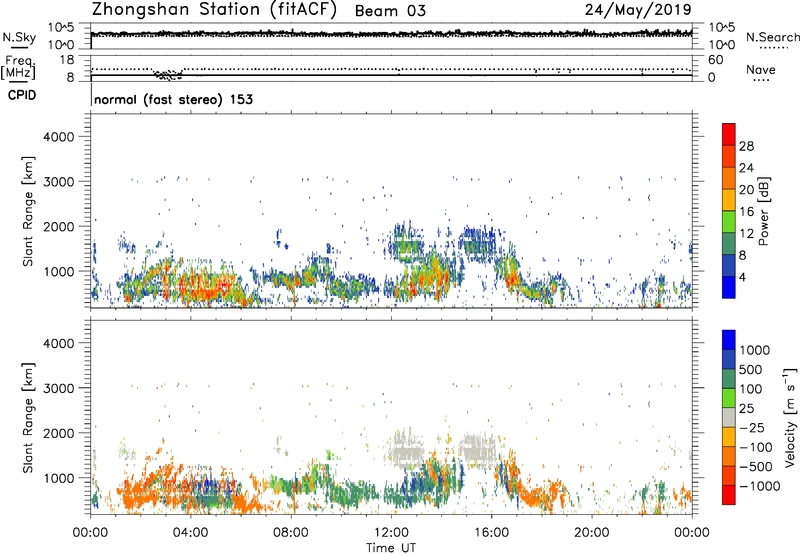Pick the red bottom segment of Velocity color bar
Viewport: 800px width, 554px height.
click(x=729, y=495)
